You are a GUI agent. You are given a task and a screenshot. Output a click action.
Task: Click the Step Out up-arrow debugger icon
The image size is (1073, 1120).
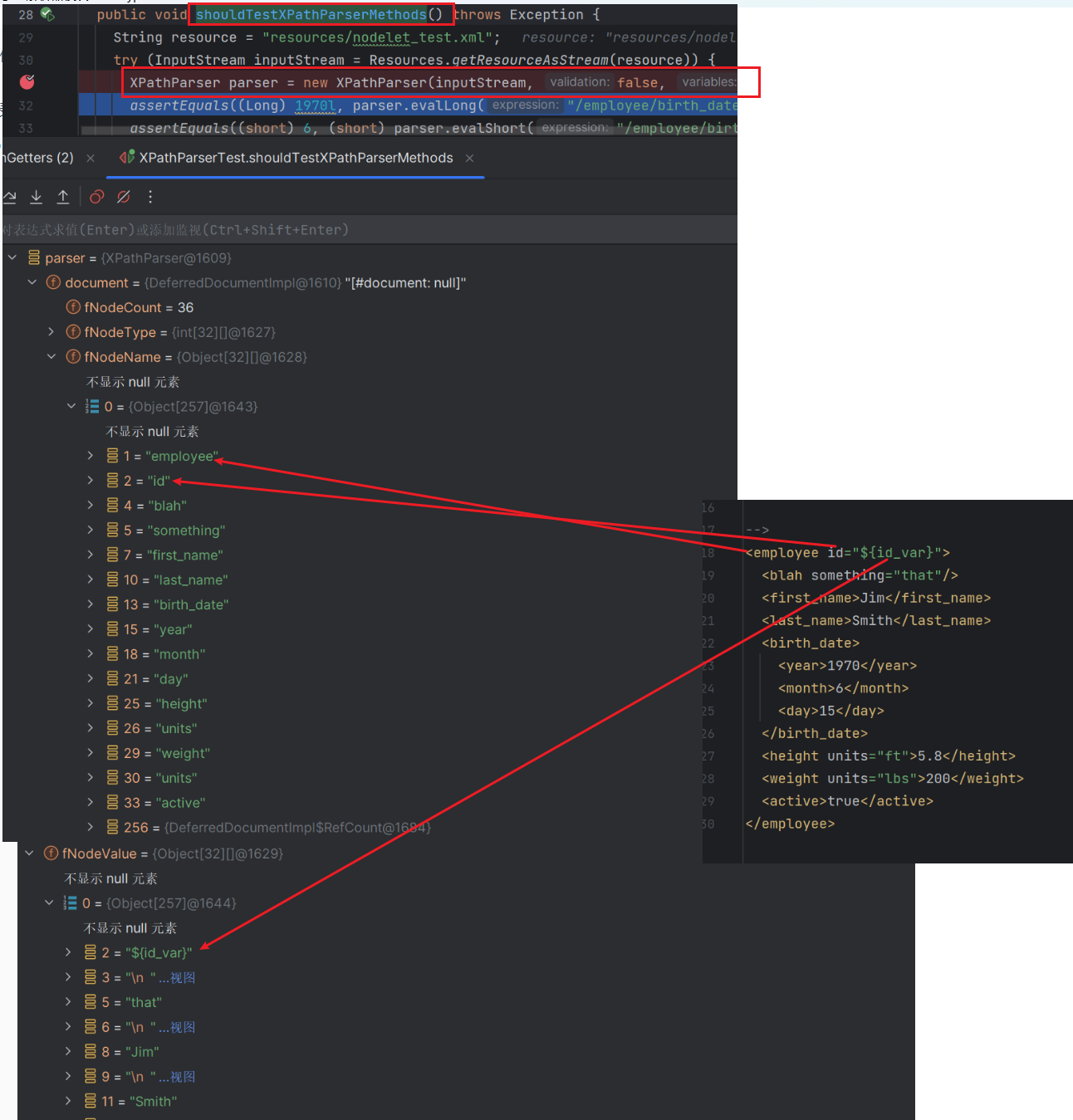pyautogui.click(x=63, y=197)
